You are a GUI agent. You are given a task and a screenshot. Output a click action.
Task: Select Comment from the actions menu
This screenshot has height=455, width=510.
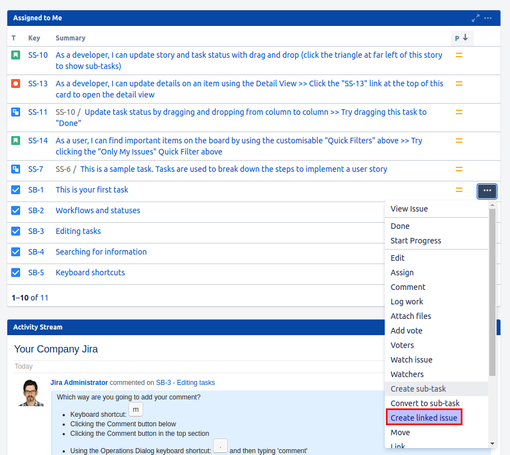pos(408,287)
